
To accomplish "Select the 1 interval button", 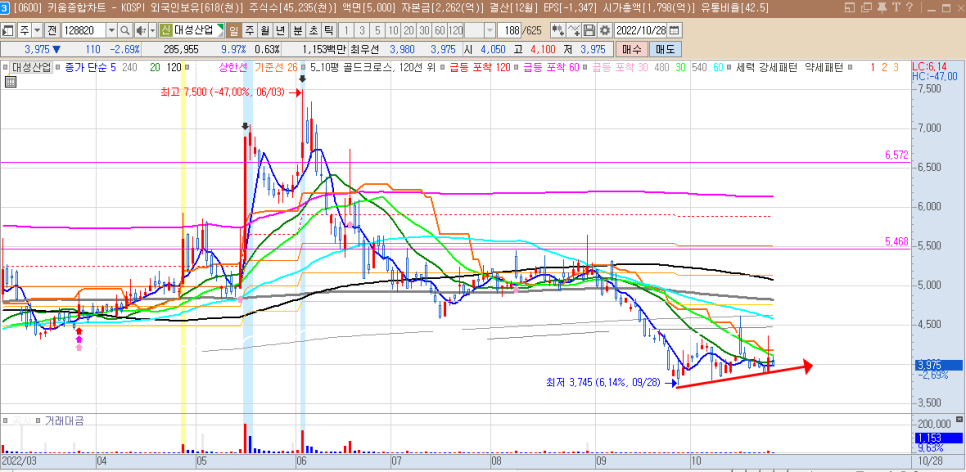I will click(x=346, y=30).
